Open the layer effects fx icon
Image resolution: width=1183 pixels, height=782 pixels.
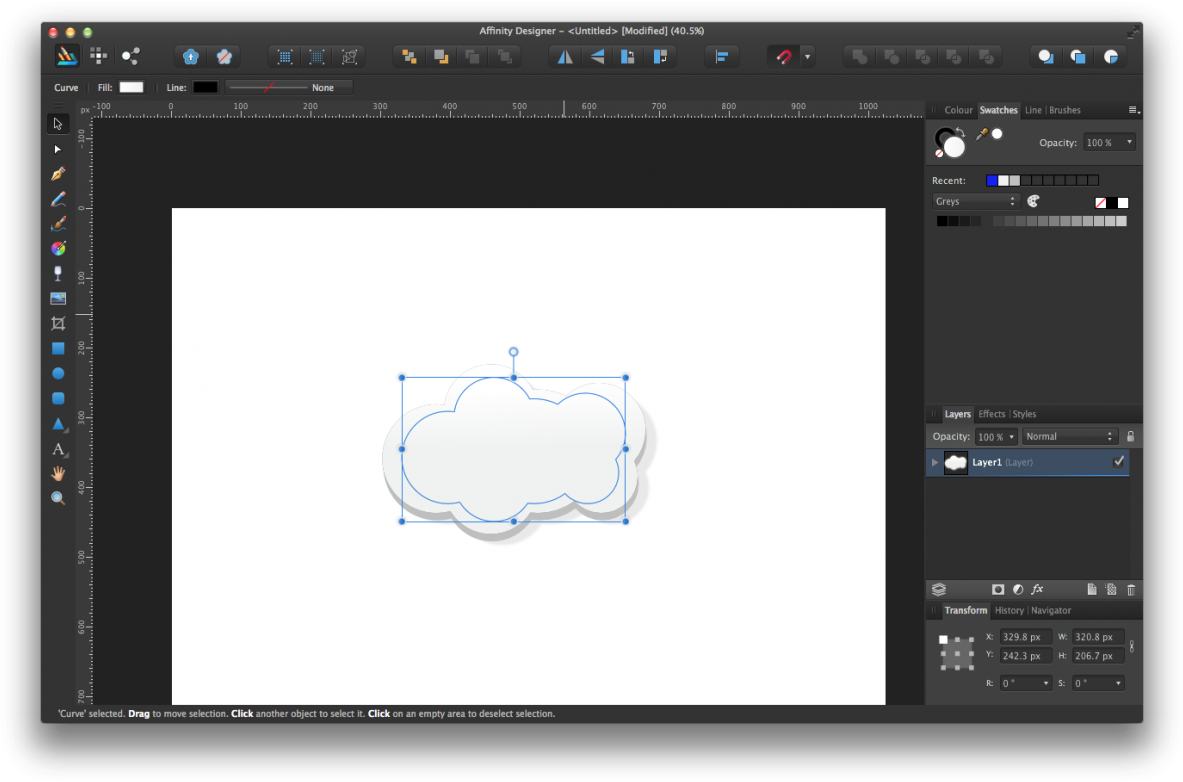click(1037, 589)
